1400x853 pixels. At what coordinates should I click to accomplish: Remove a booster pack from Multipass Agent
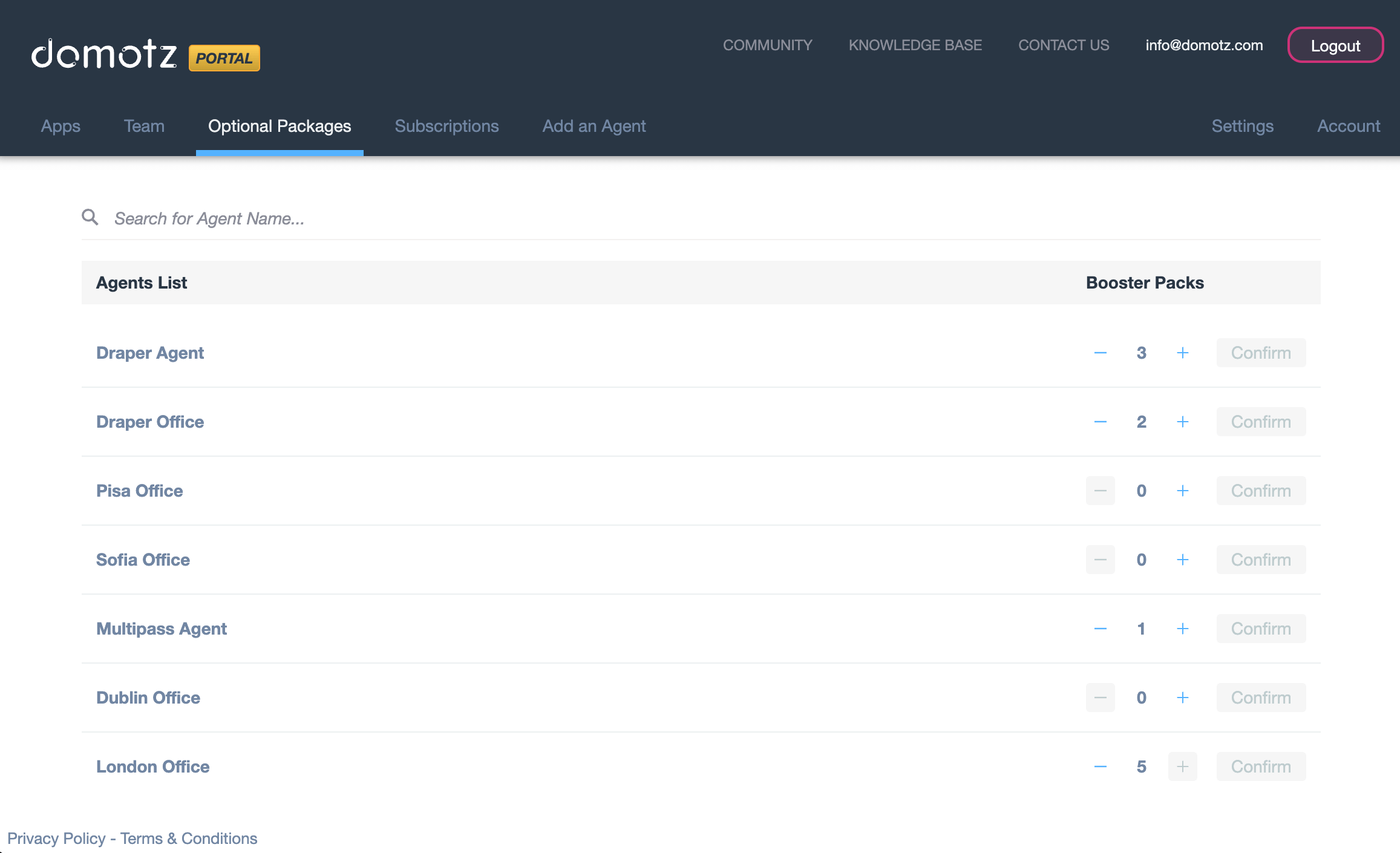(1100, 629)
